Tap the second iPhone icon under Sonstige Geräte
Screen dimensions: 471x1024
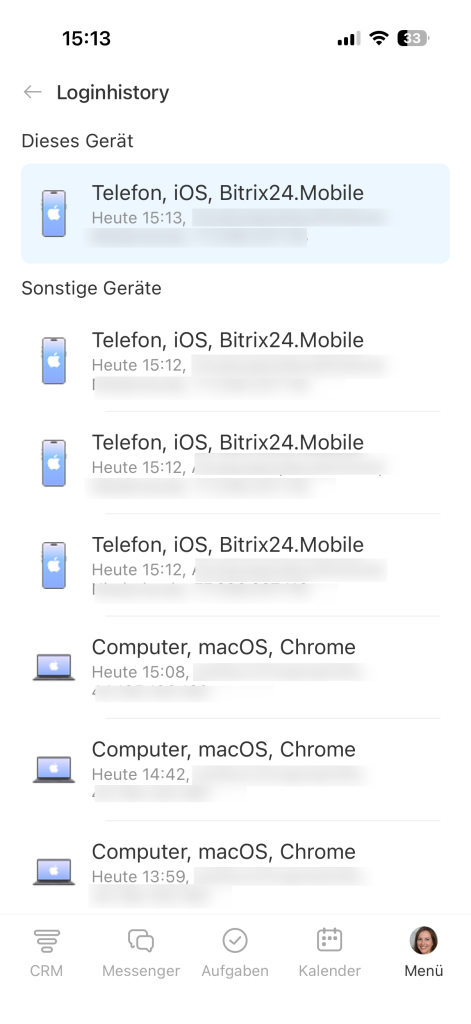(54, 463)
